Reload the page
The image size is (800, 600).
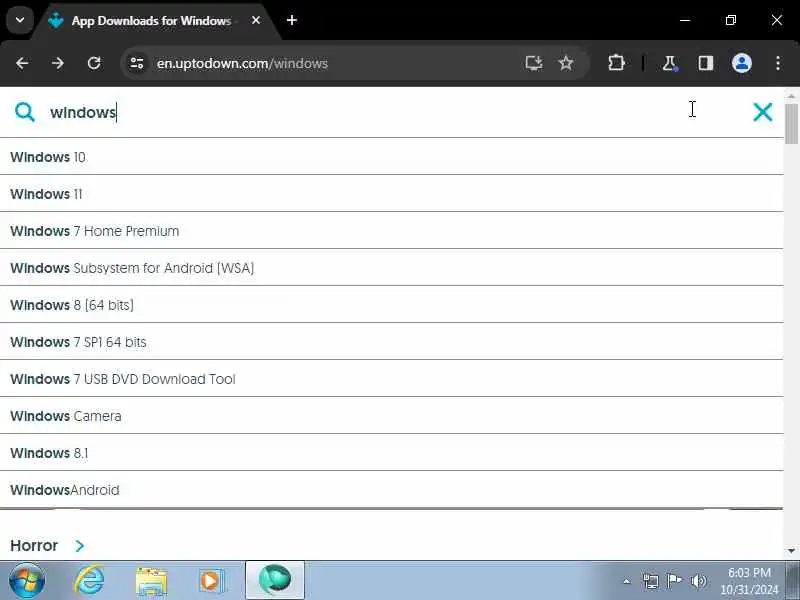(x=94, y=63)
